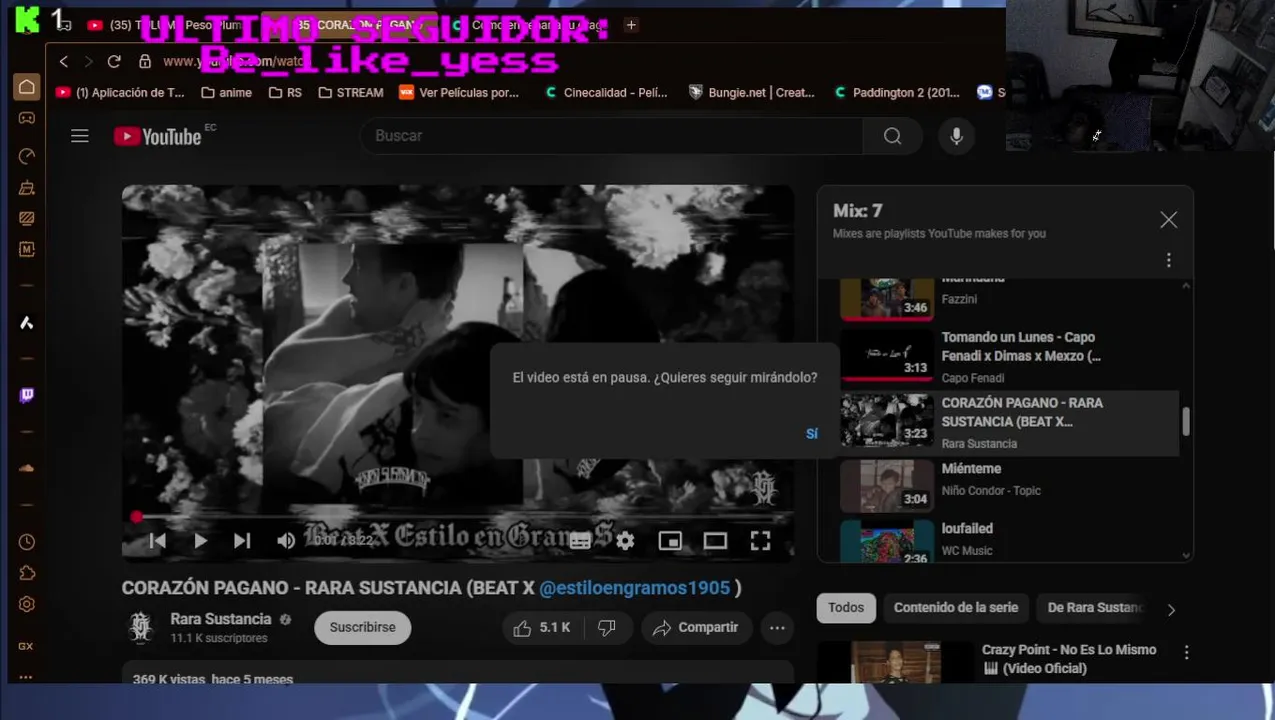Image resolution: width=1275 pixels, height=720 pixels.
Task: Open the white A-shaped app in sidebar
Action: (x=27, y=323)
